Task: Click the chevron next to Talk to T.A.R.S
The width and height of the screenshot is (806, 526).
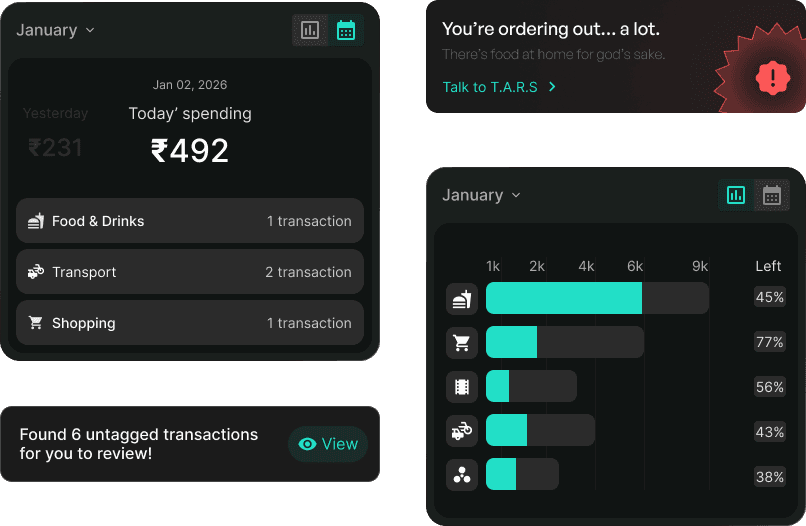Action: pos(552,87)
